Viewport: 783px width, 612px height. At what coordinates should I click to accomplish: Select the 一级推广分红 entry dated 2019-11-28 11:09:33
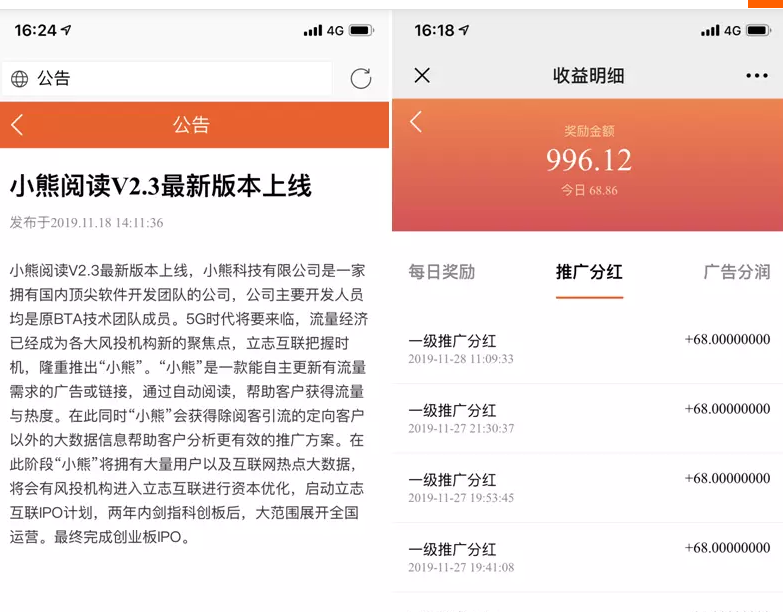tap(588, 349)
